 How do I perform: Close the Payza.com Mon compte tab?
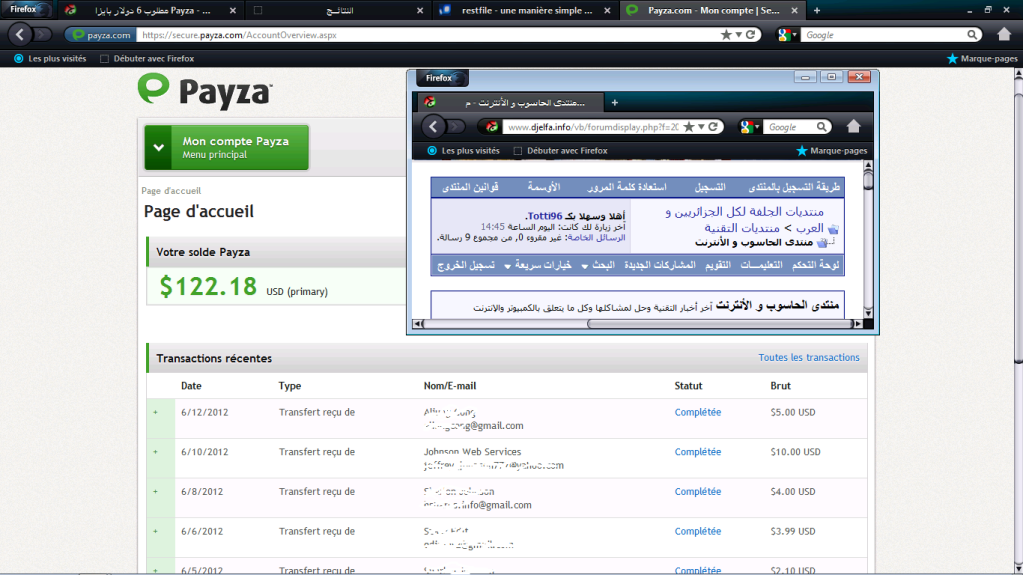[x=794, y=10]
